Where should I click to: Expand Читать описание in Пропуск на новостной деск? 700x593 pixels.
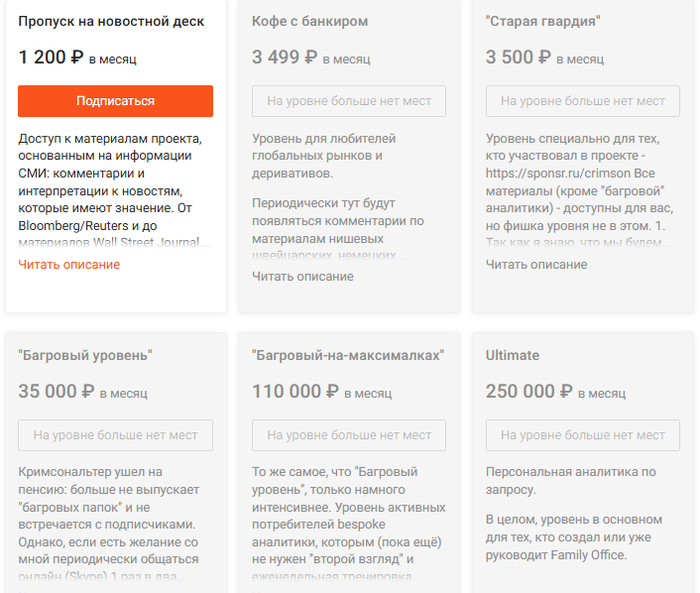point(69,265)
